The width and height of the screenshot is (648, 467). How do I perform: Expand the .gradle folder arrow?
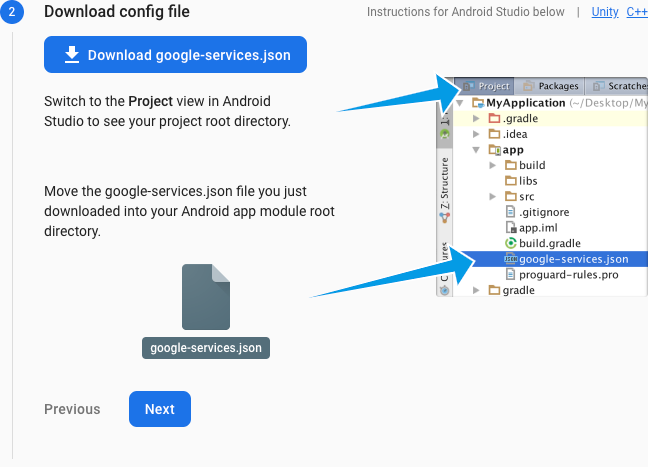click(476, 119)
